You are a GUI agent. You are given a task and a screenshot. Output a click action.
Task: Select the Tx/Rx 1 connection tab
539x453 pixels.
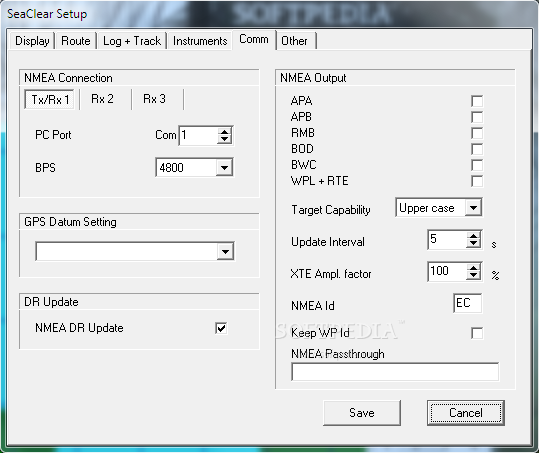pyautogui.click(x=50, y=100)
